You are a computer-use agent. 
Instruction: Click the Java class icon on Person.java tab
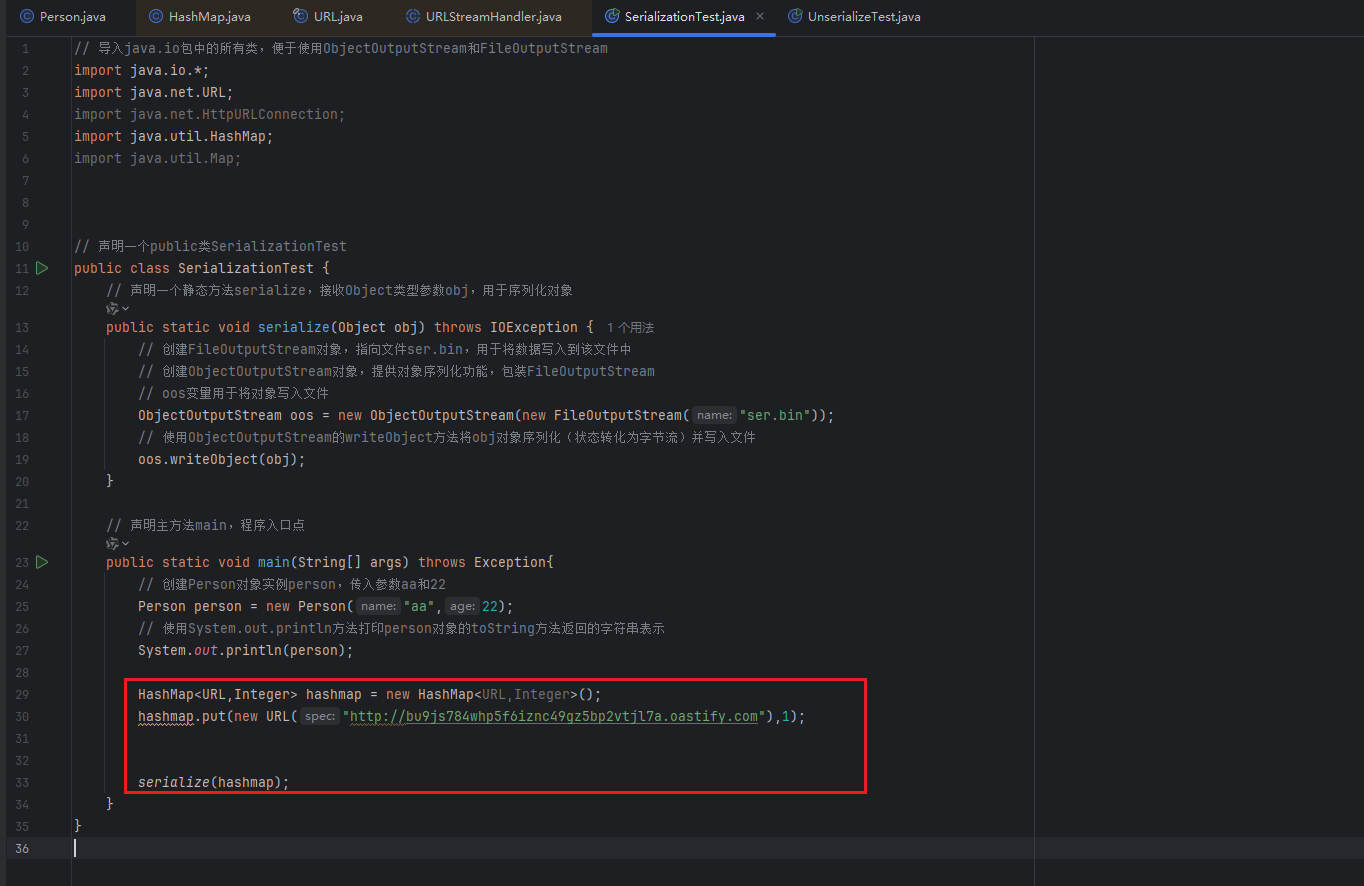(26, 17)
